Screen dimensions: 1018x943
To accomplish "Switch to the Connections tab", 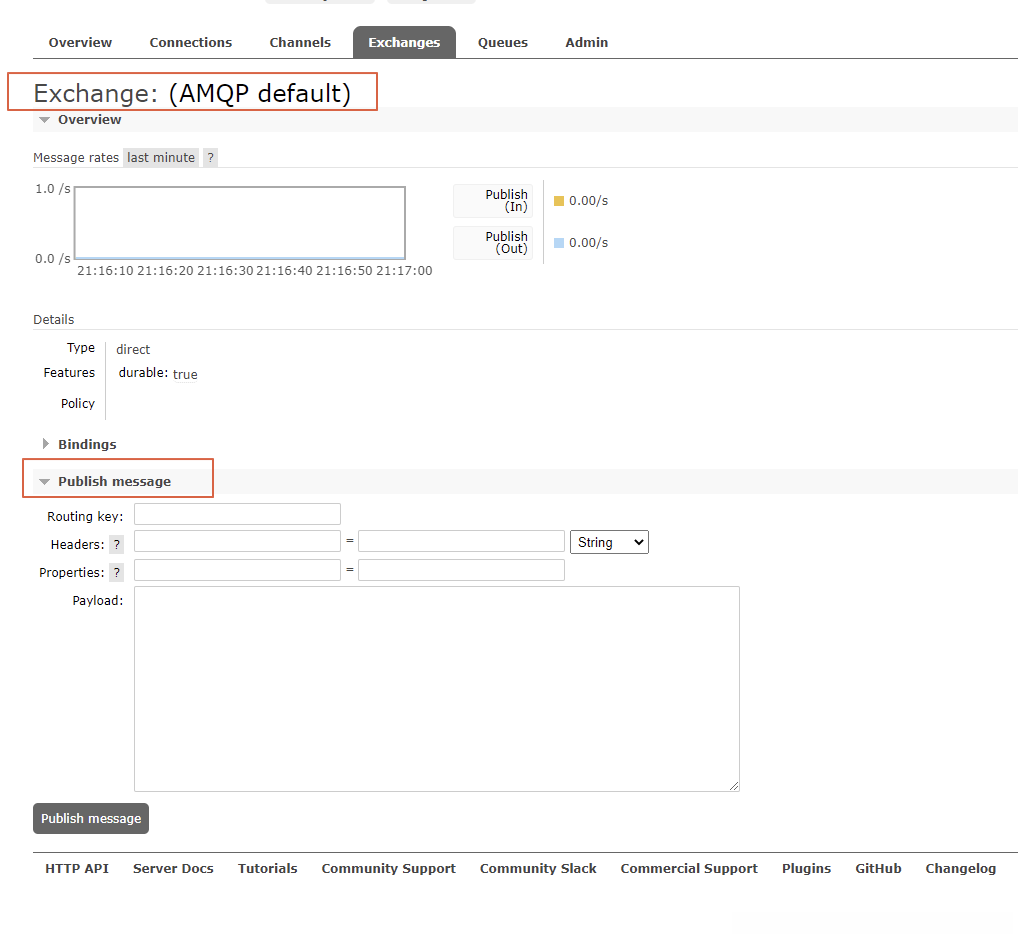I will 191,42.
